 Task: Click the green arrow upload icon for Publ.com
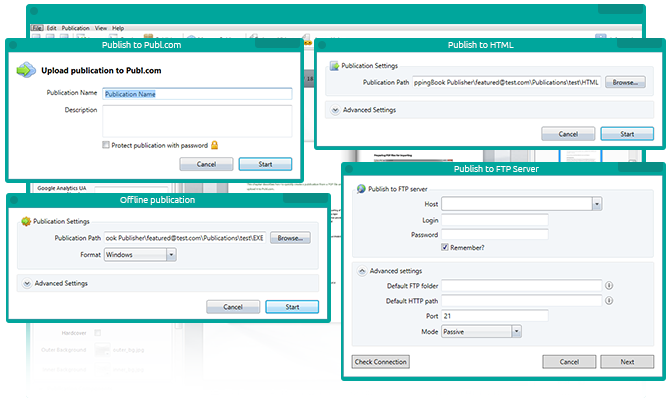26,70
